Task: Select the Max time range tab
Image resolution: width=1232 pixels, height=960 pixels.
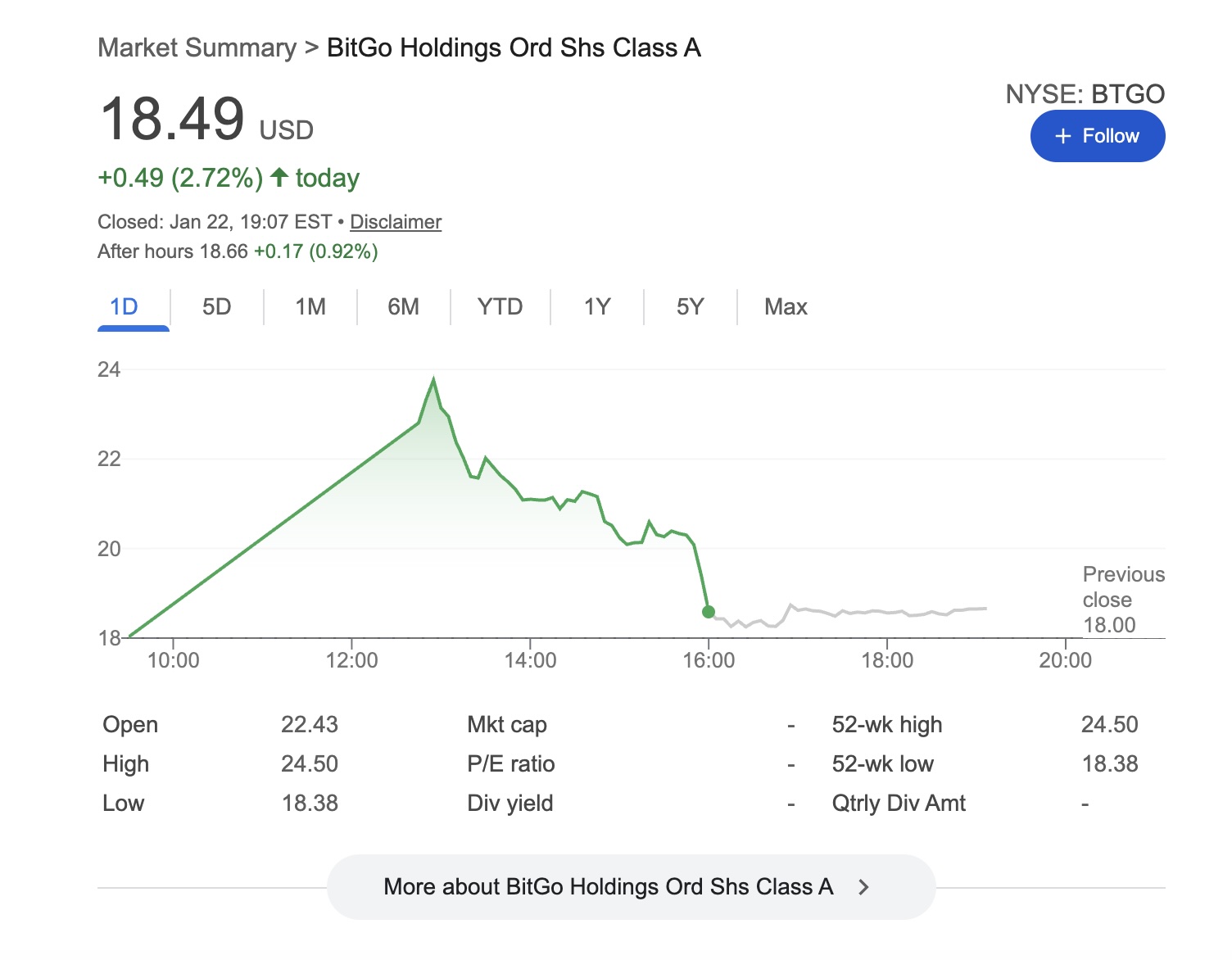Action: click(x=786, y=307)
